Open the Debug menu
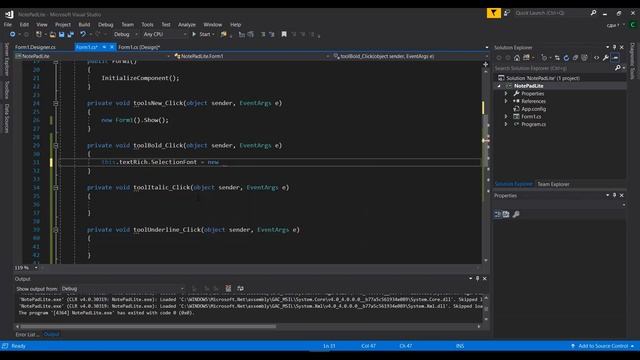 point(105,24)
